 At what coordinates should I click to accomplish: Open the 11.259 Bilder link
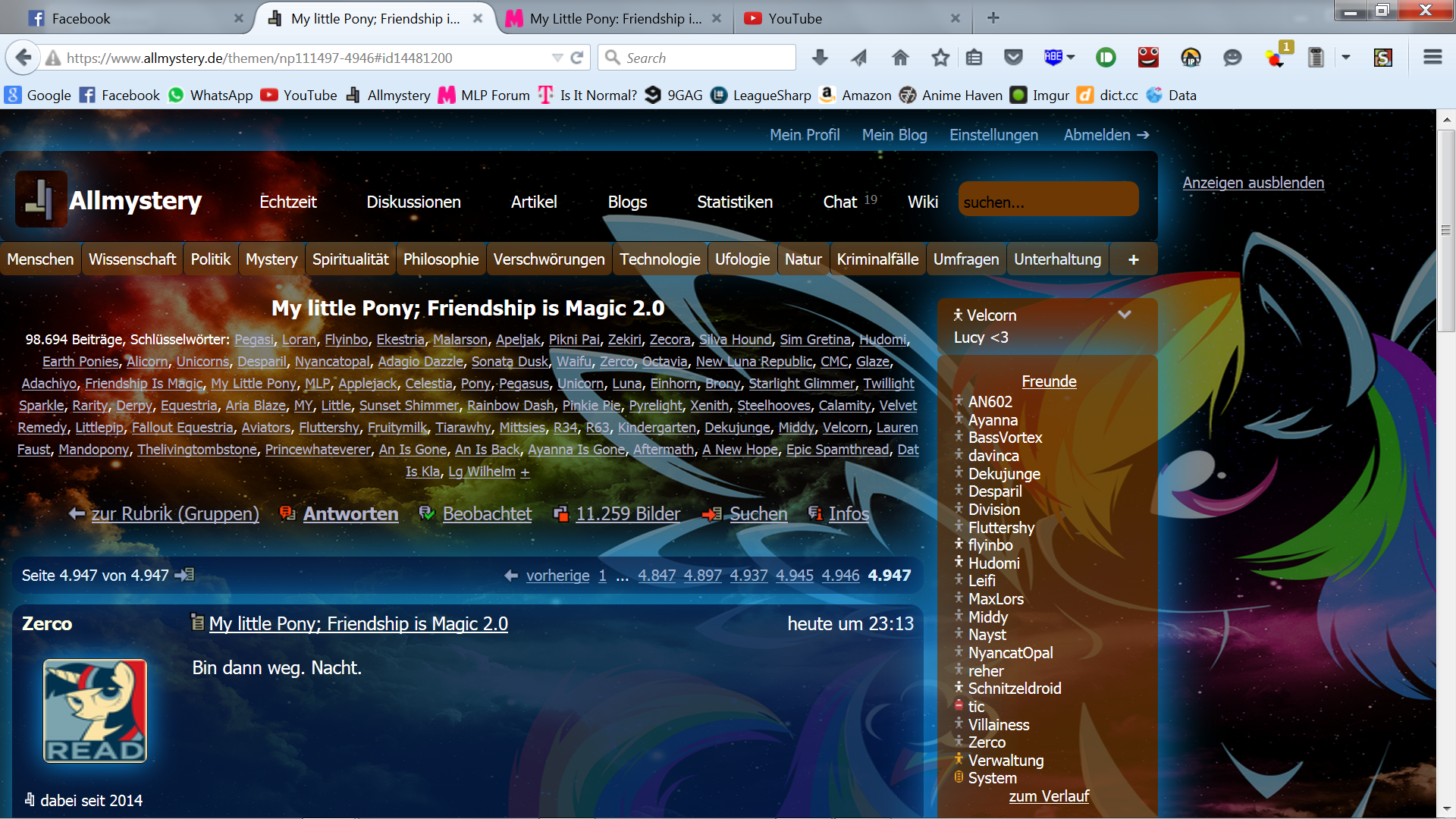[x=628, y=514]
